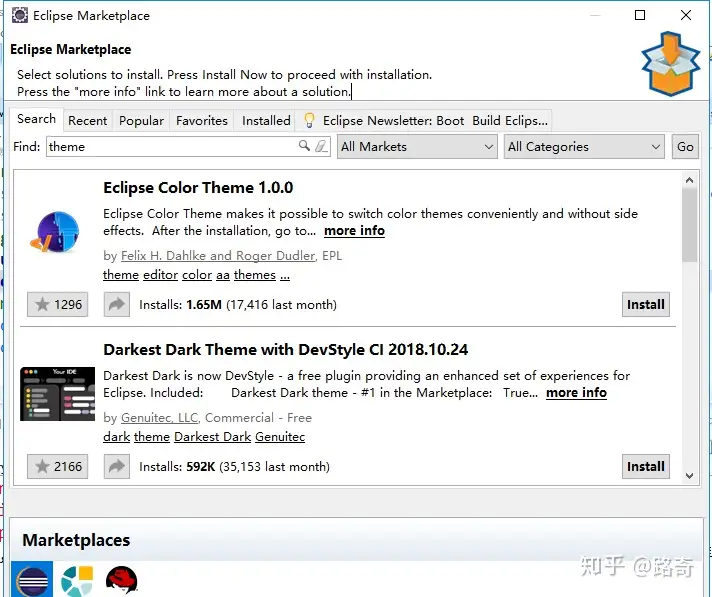Click the 'Darkest Dark' tag link
This screenshot has height=597, width=712.
pos(213,437)
